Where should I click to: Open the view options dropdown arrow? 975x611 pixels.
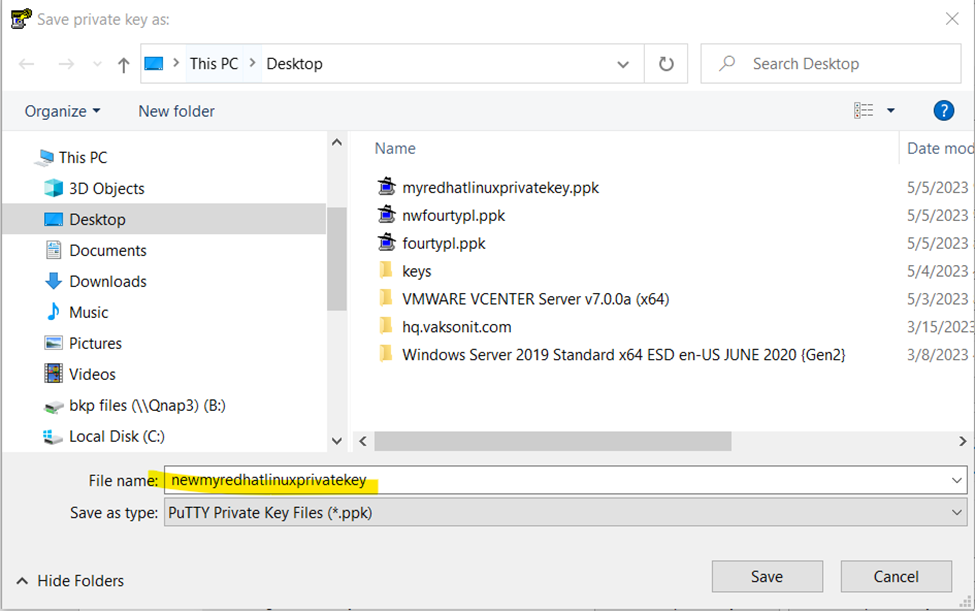click(890, 111)
